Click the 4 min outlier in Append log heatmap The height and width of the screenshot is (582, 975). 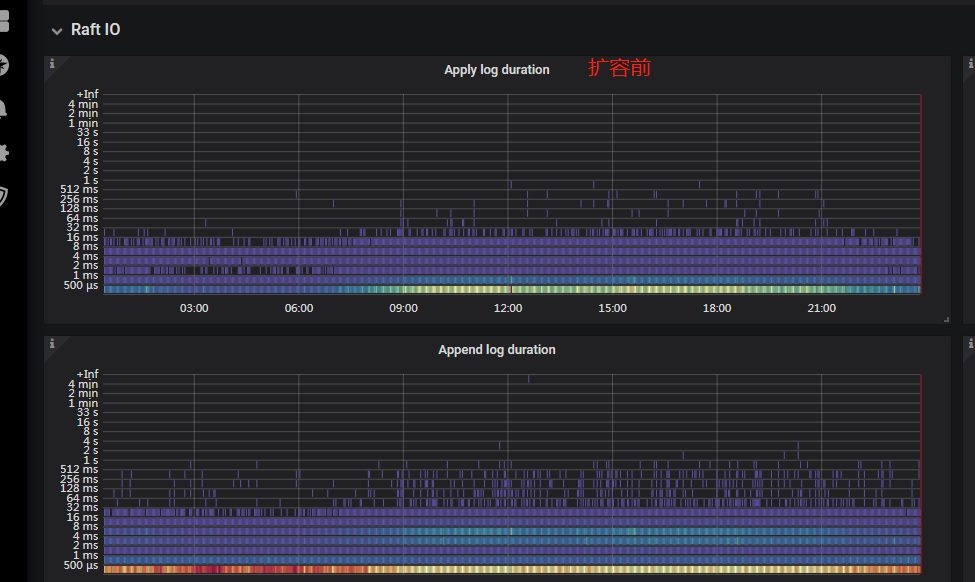529,379
